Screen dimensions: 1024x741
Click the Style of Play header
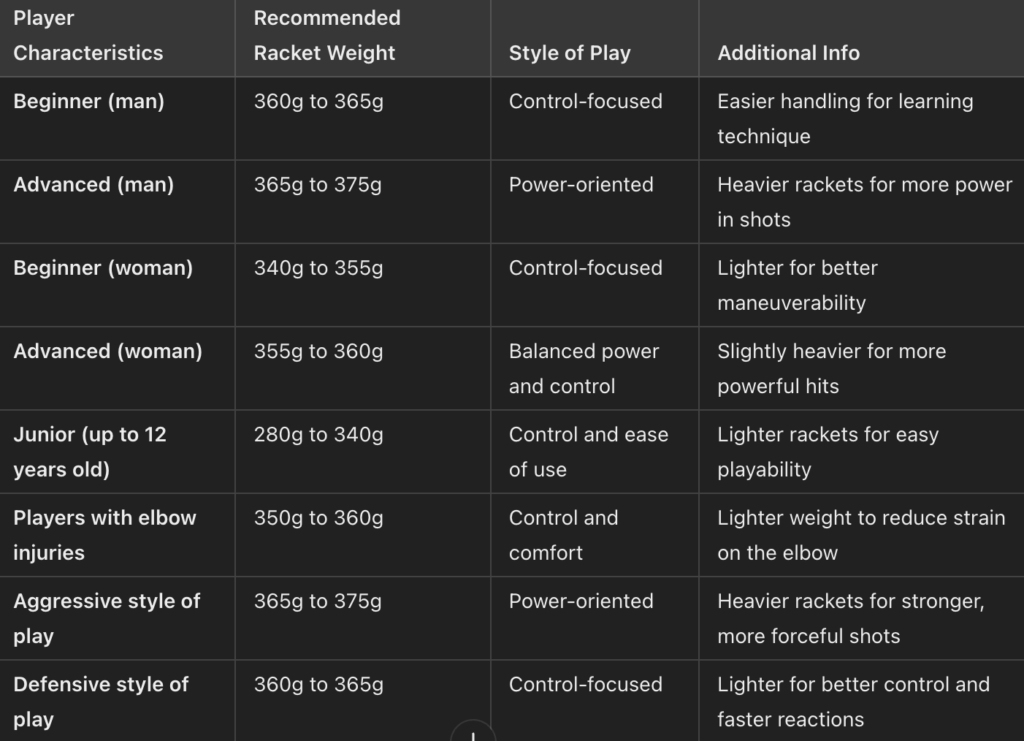point(569,53)
